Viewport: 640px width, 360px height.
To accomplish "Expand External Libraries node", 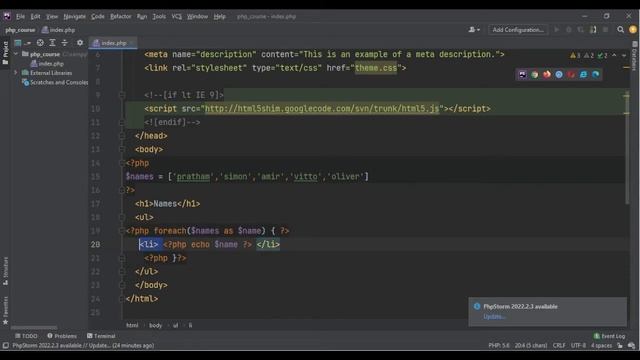I will (16, 73).
